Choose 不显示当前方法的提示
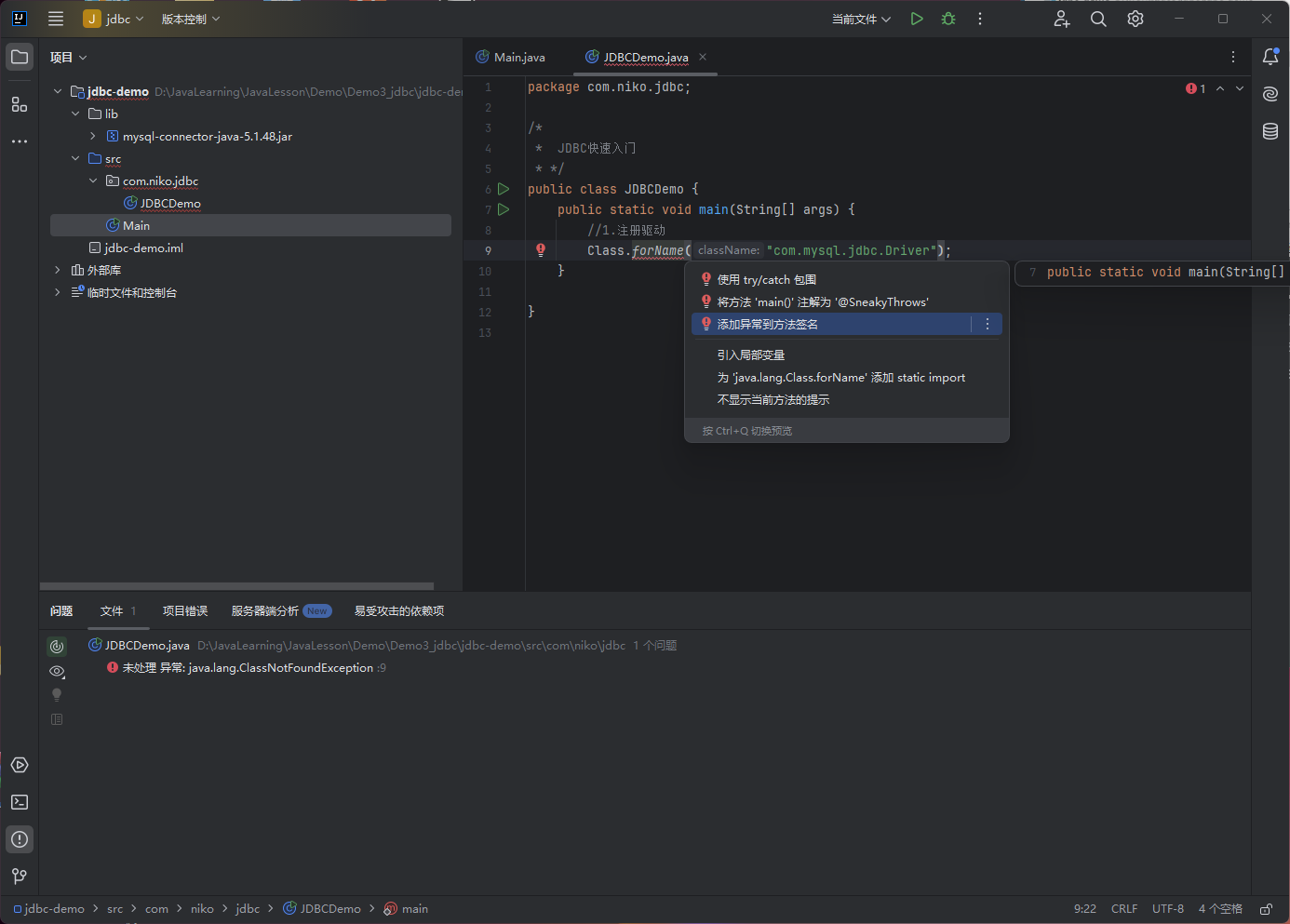Viewport: 1290px width, 924px height. [x=847, y=399]
